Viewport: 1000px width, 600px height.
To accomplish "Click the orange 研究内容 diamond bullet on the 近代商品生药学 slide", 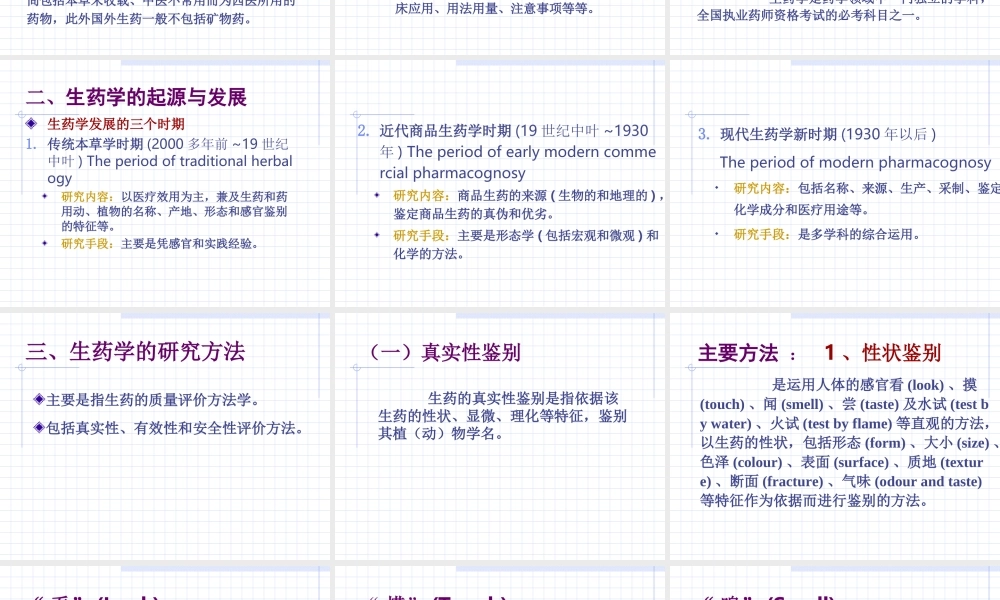I will (x=376, y=196).
